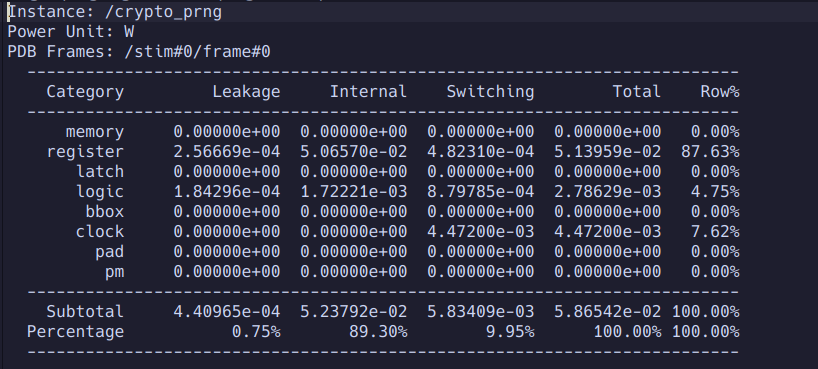The height and width of the screenshot is (369, 818).
Task: Click subtotal switching value 5.83409e-03
Action: 480,312
